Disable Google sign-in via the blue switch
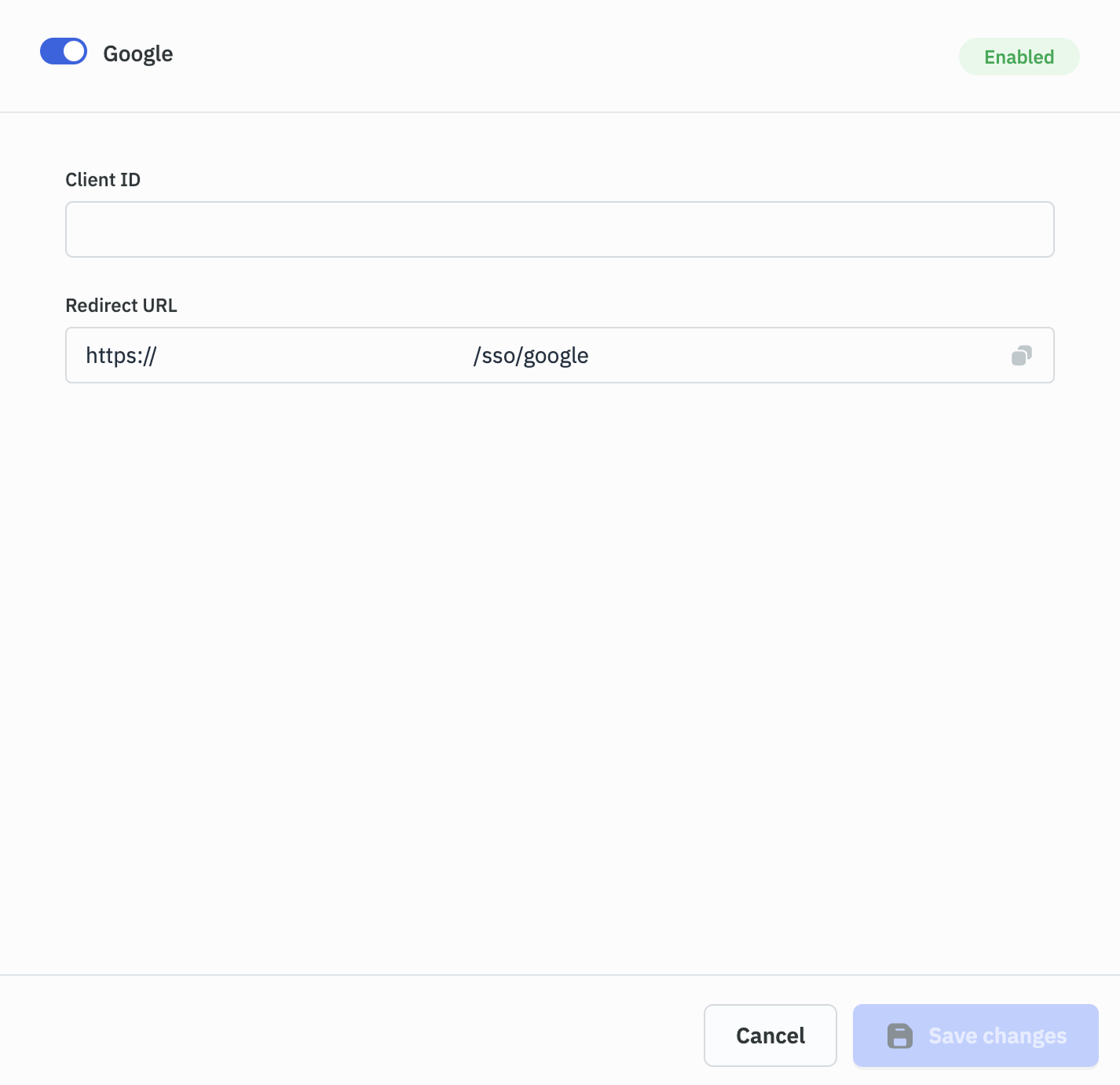This screenshot has height=1085, width=1120. pyautogui.click(x=64, y=52)
